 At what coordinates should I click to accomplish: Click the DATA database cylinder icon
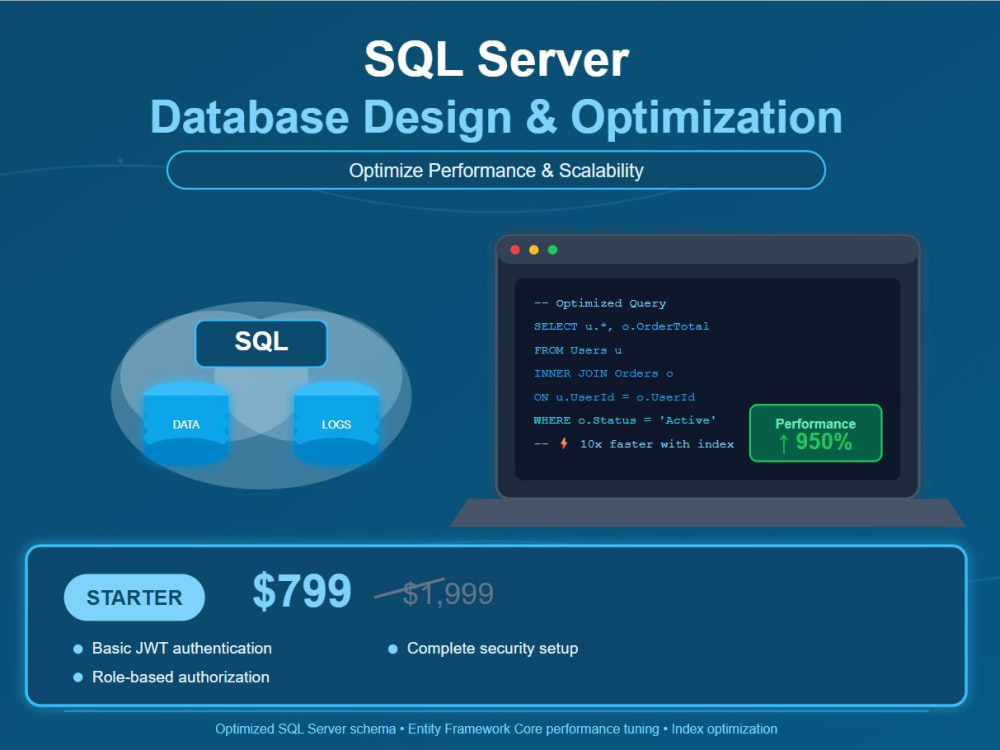186,423
